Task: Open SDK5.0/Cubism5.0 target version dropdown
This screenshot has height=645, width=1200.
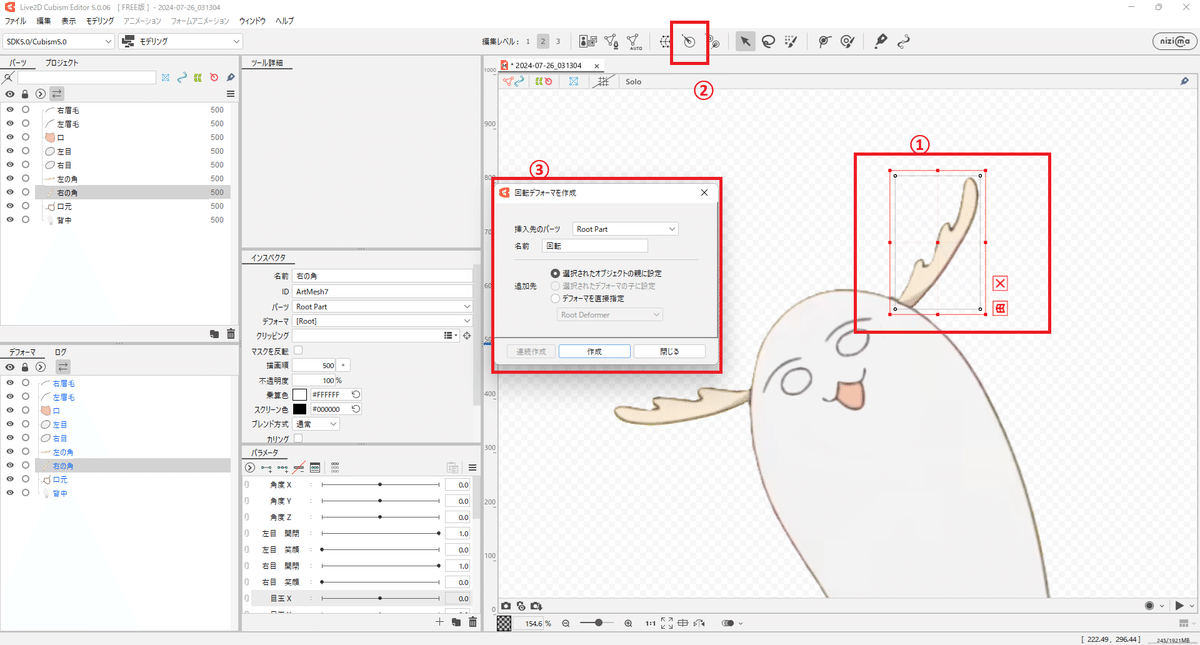Action: tap(59, 42)
